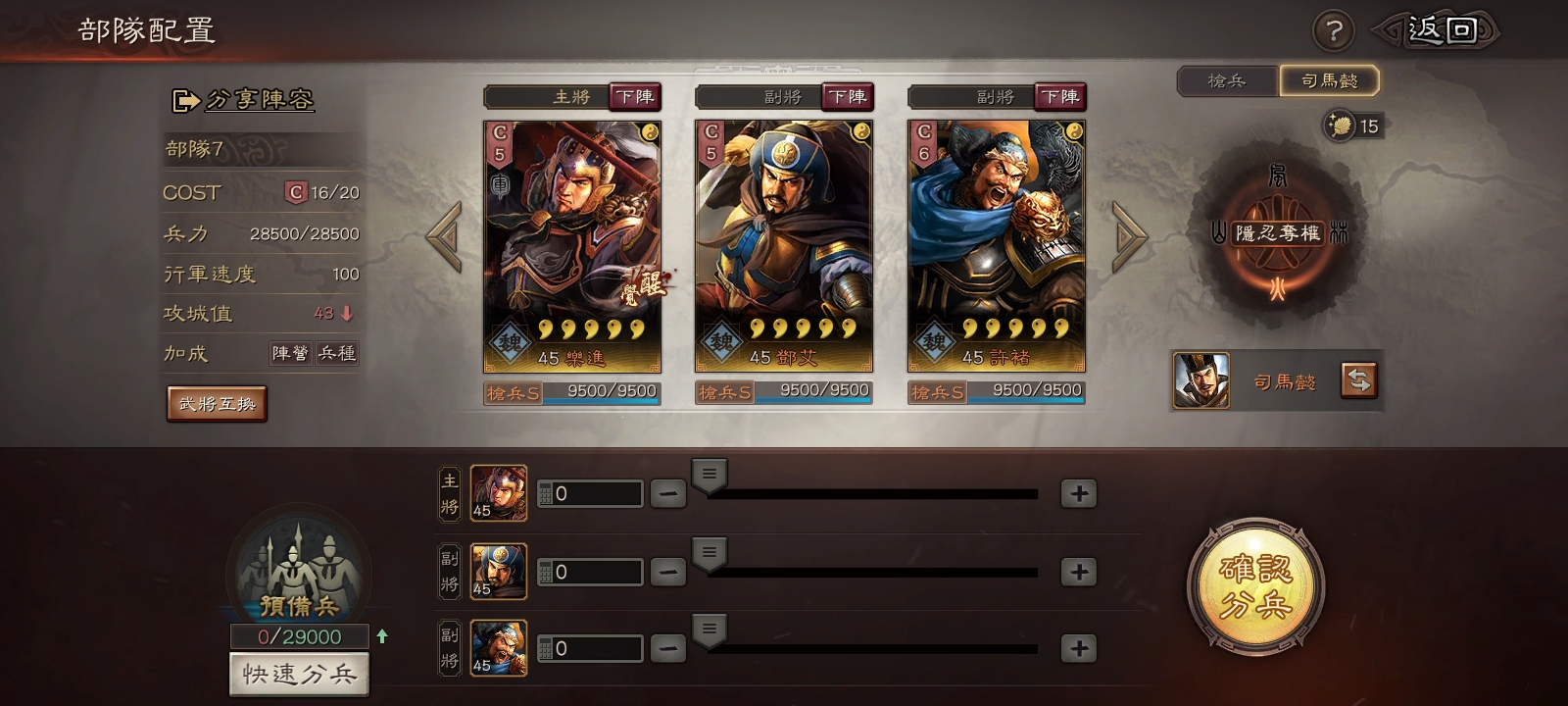The image size is (1568, 706).
Task: Tap the 司馬懿 strategist portrait
Action: pyautogui.click(x=1200, y=380)
